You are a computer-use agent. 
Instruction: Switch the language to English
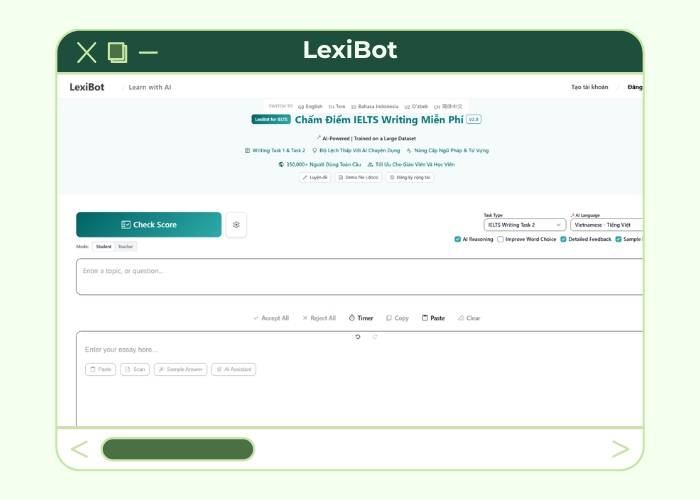pyautogui.click(x=310, y=106)
